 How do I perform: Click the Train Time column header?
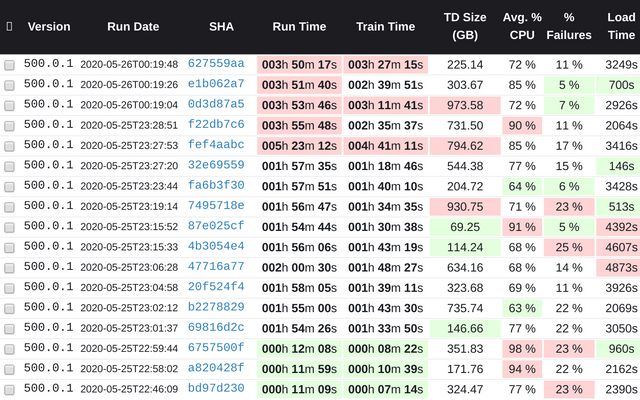385,27
